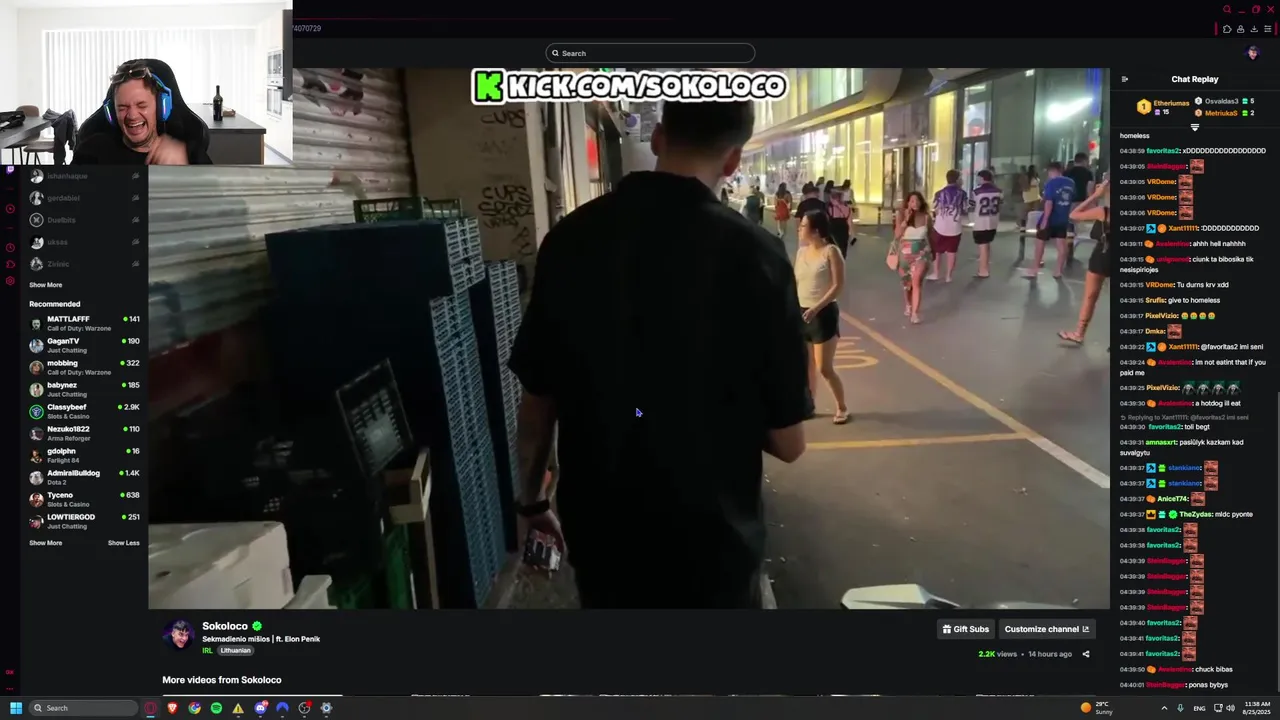
Task: Open offline gerdabiel followed channel
Action: (x=85, y=198)
